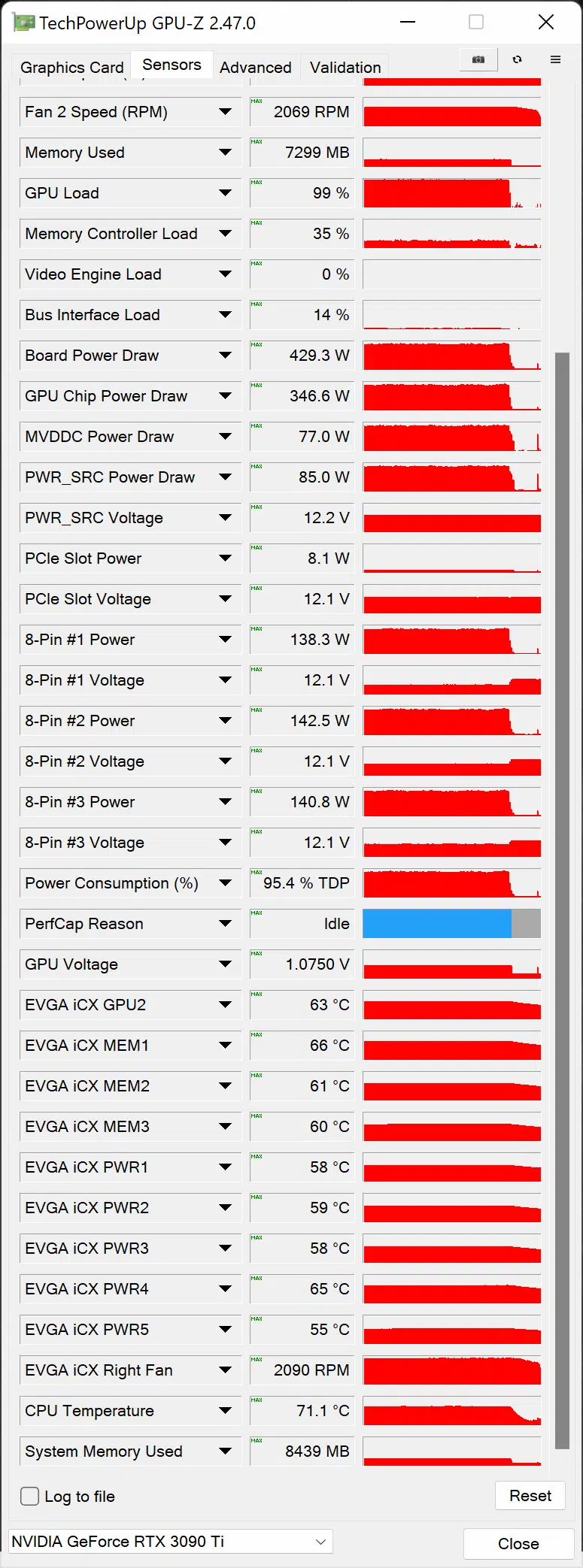Enable the Log to file checkbox
Screen dimensions: 583x1568
(x=30, y=1496)
